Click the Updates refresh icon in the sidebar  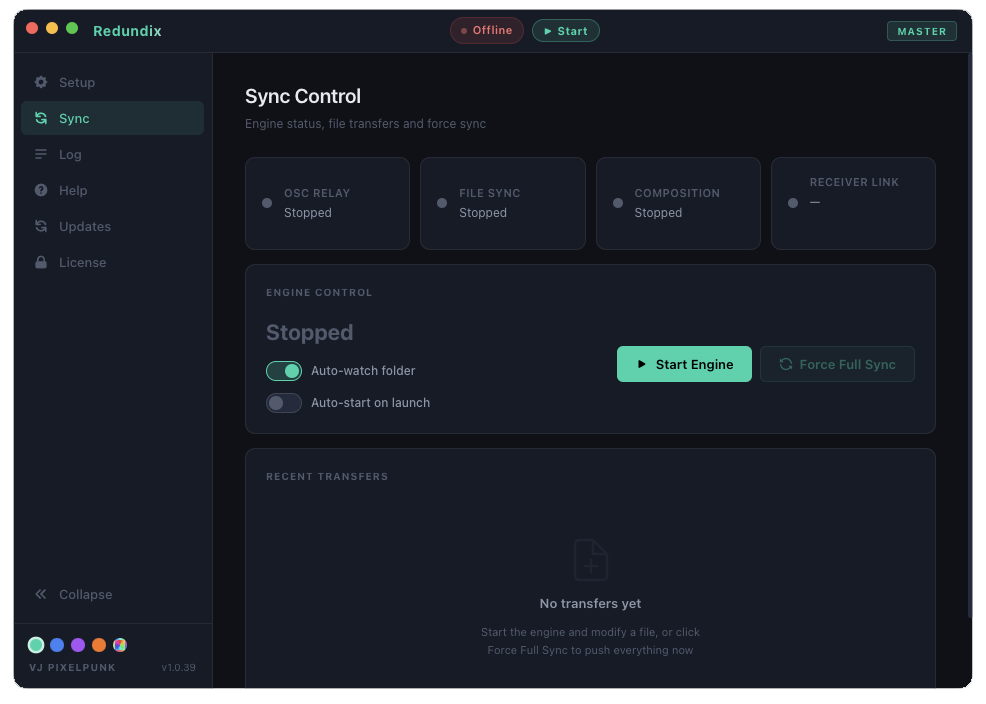pos(41,226)
